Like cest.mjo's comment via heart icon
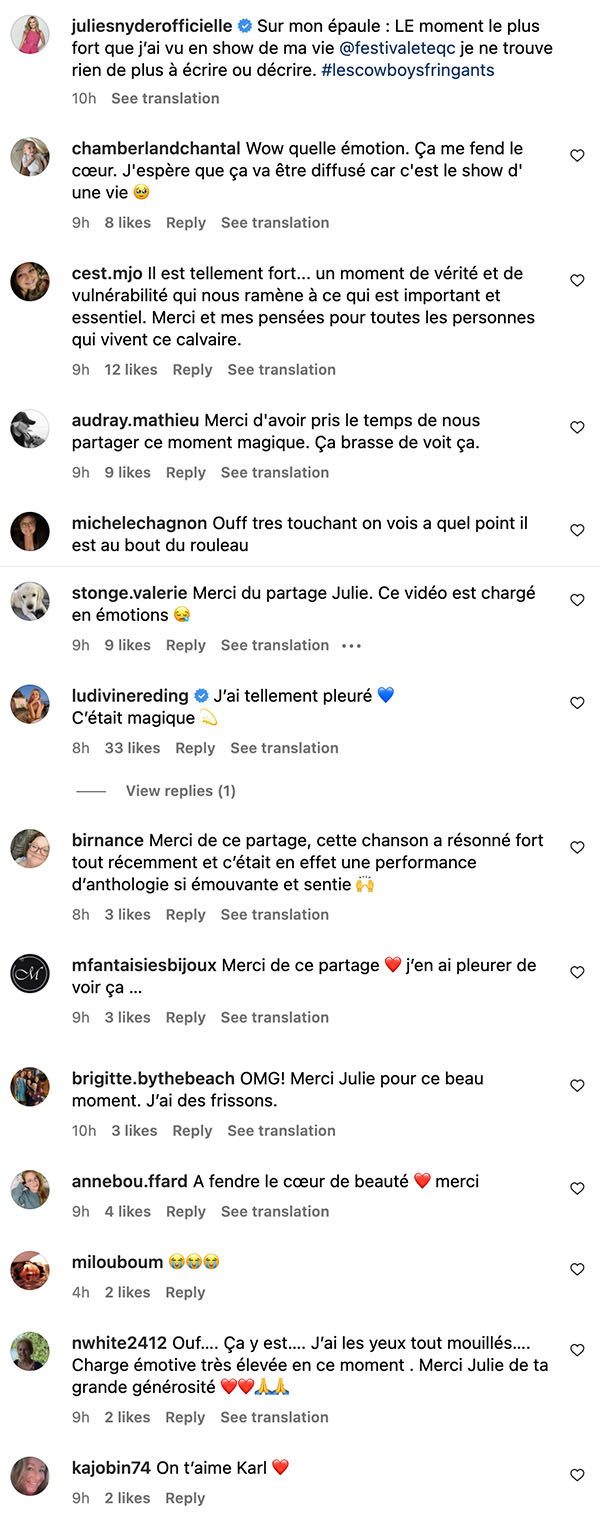Screen dimensions: 600x1524 click(577, 280)
